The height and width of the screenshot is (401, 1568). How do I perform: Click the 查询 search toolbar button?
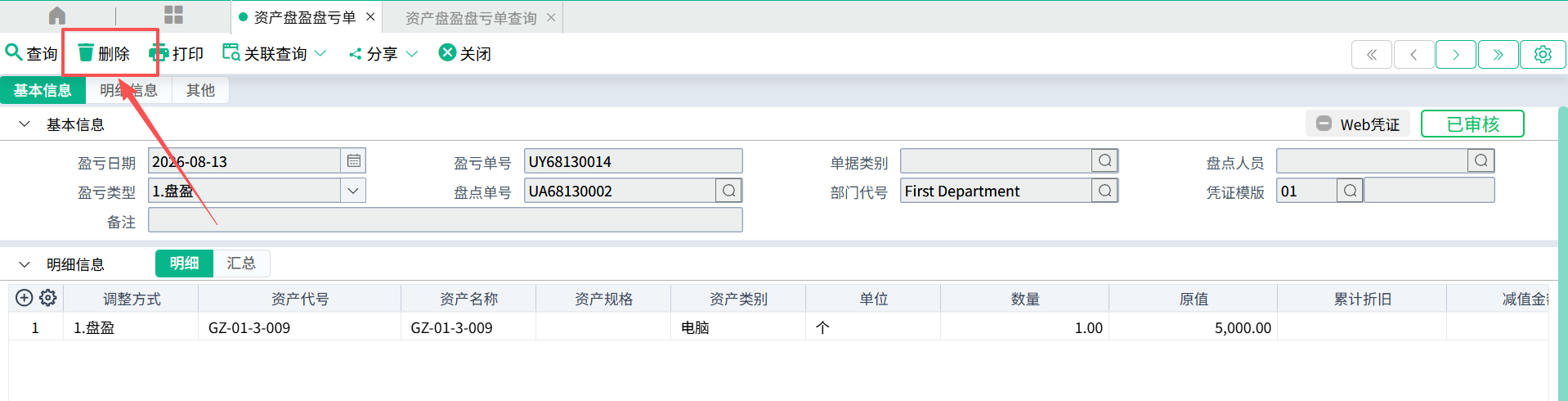[x=31, y=53]
